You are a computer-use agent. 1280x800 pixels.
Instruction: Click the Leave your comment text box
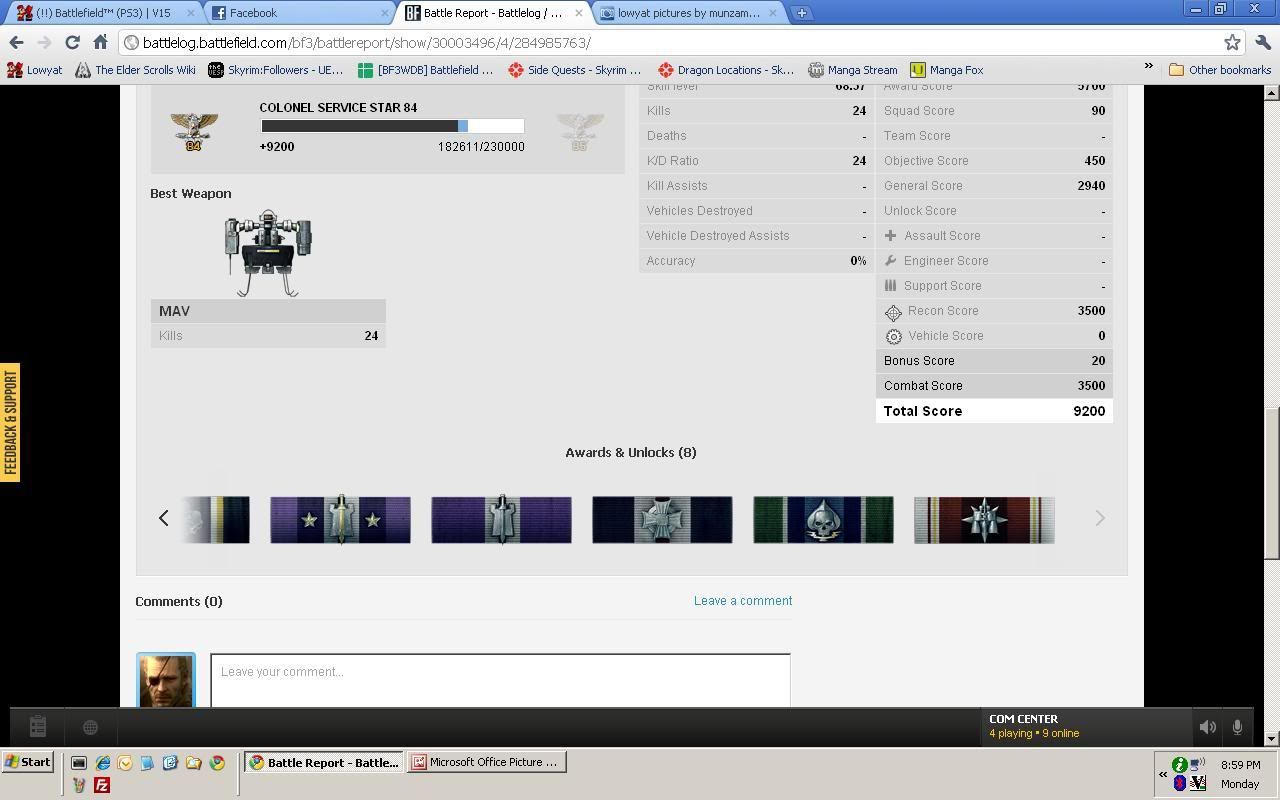(500, 678)
